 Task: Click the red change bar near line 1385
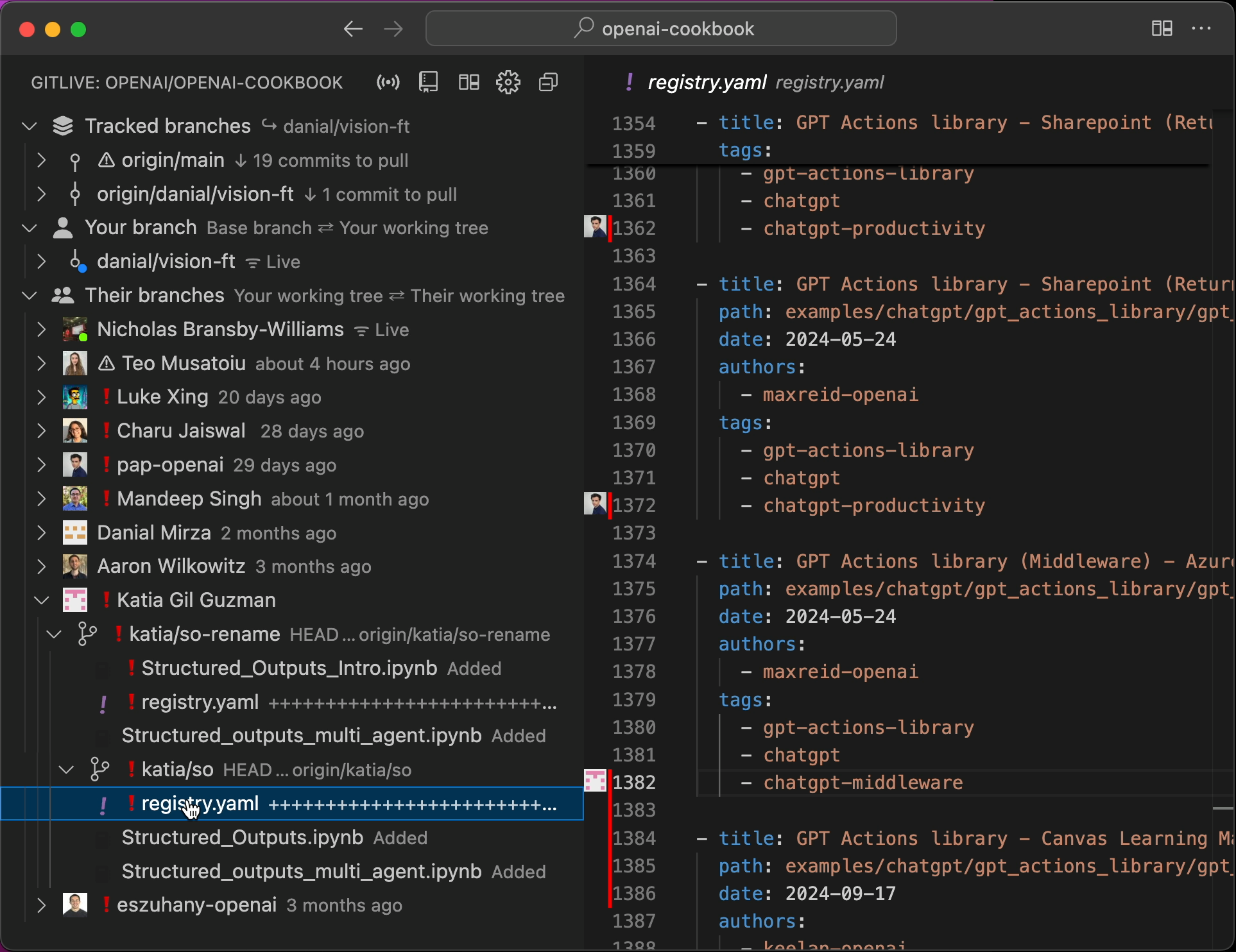(610, 866)
